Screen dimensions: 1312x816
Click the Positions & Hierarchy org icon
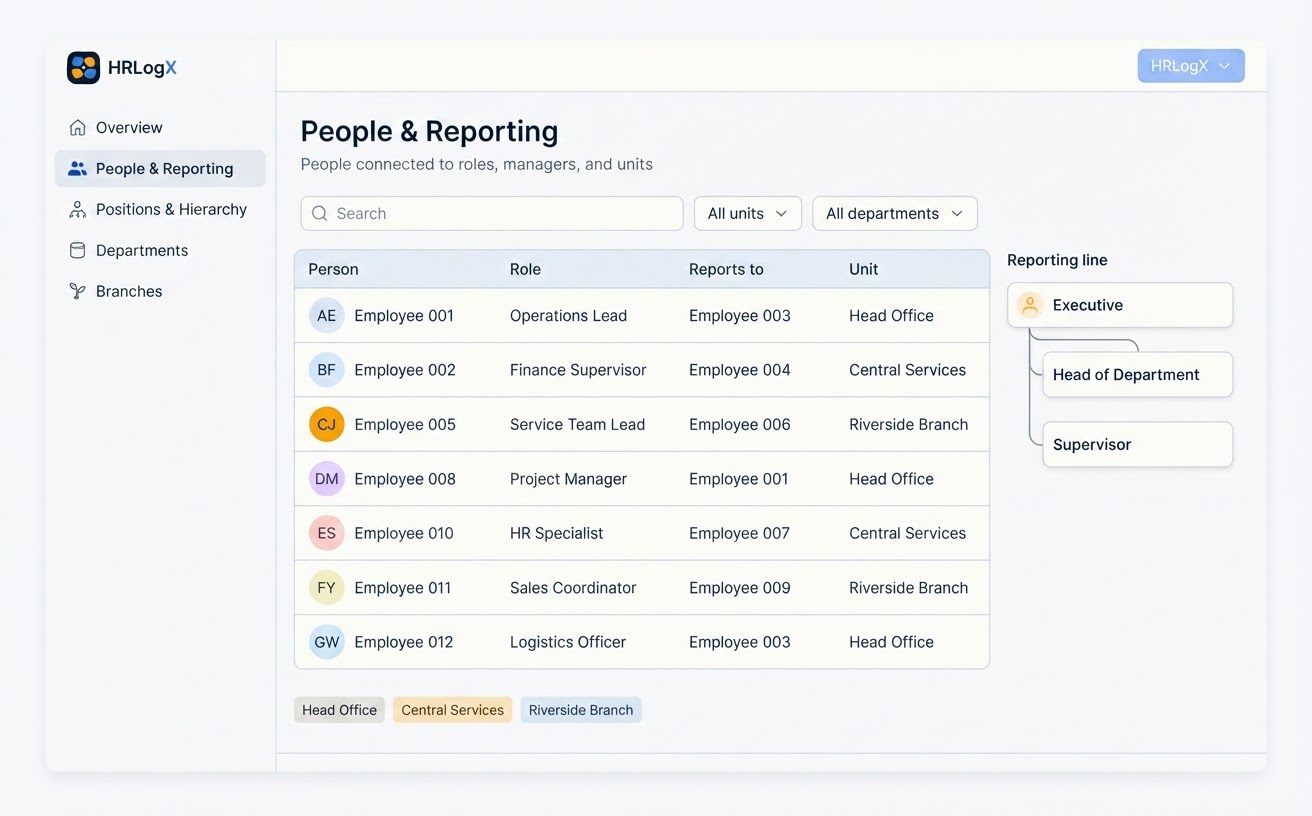tap(77, 210)
